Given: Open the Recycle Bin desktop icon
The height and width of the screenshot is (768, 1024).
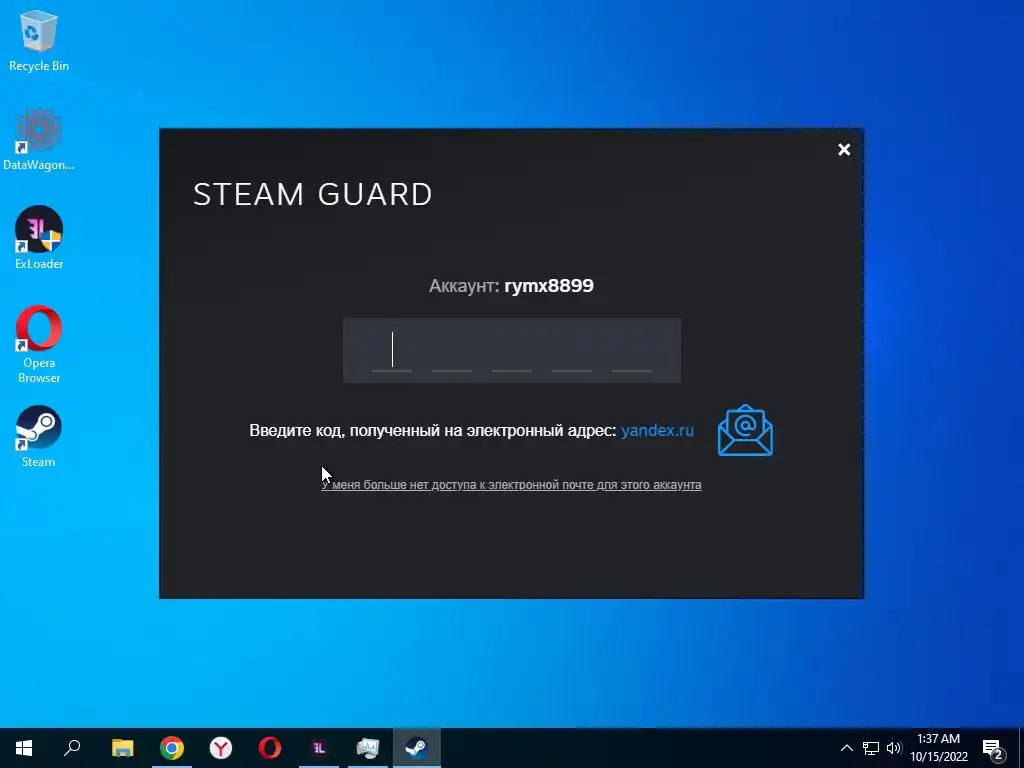Looking at the screenshot, I should pos(39,40).
